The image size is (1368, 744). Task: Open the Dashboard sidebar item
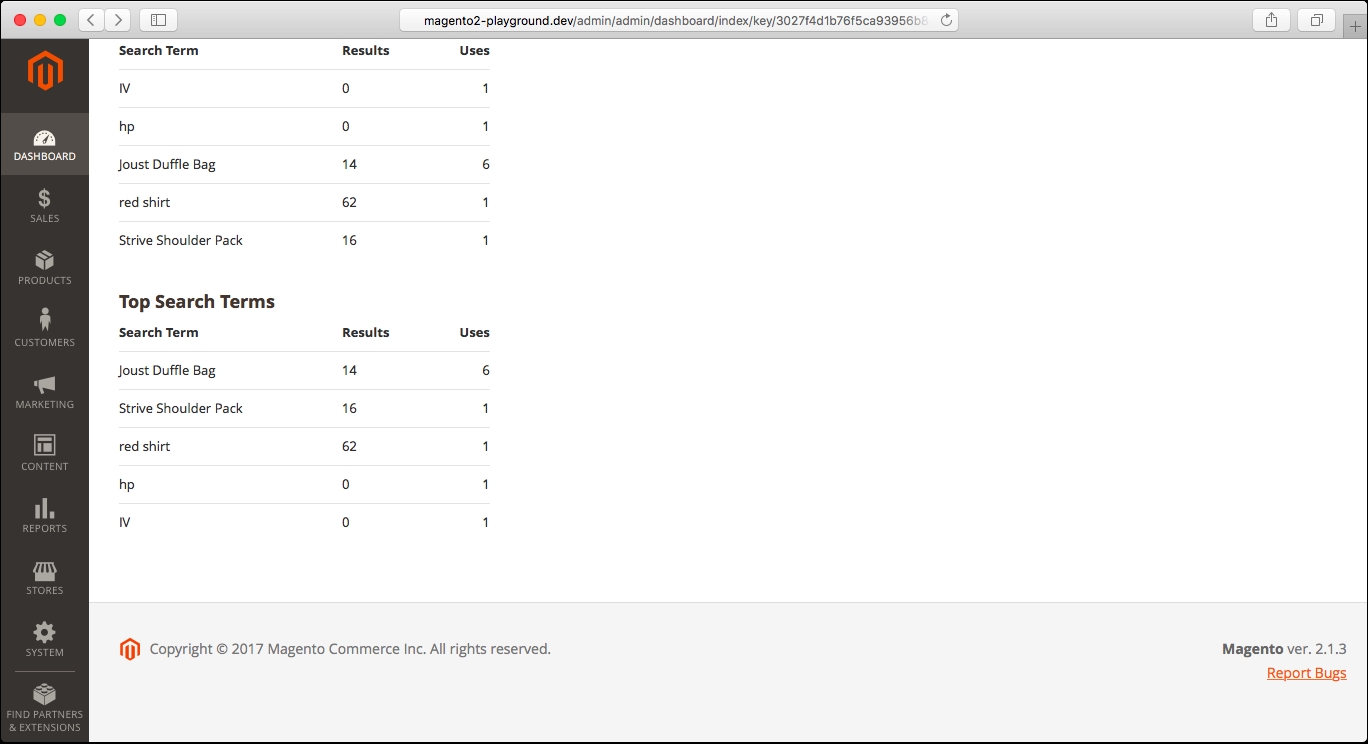point(45,145)
